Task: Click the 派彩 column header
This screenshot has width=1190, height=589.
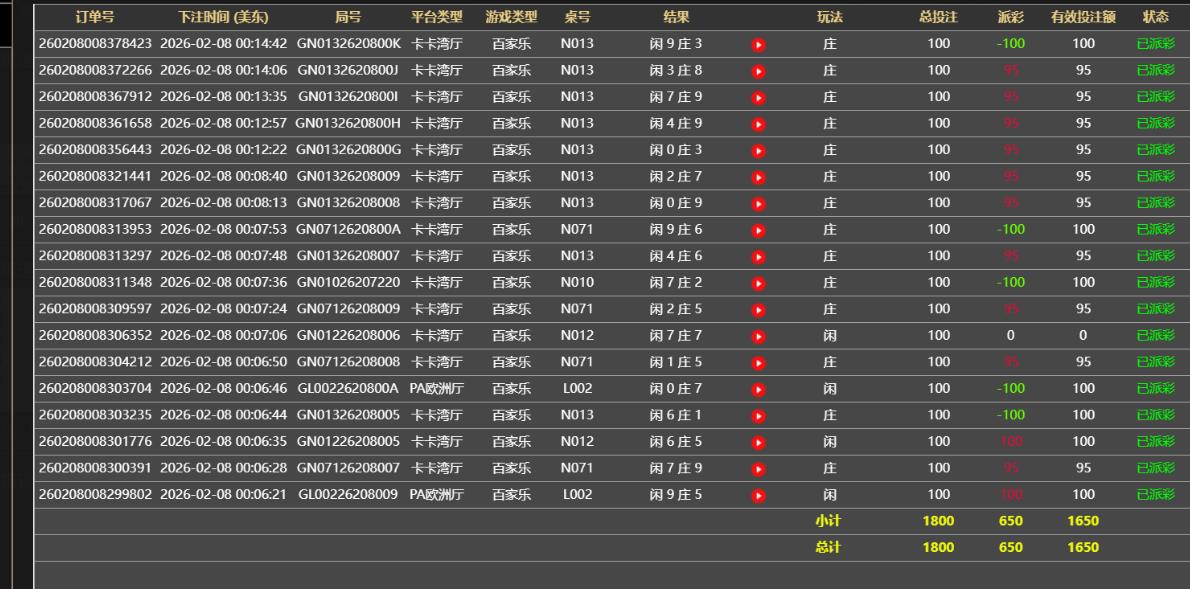Action: [x=1011, y=17]
